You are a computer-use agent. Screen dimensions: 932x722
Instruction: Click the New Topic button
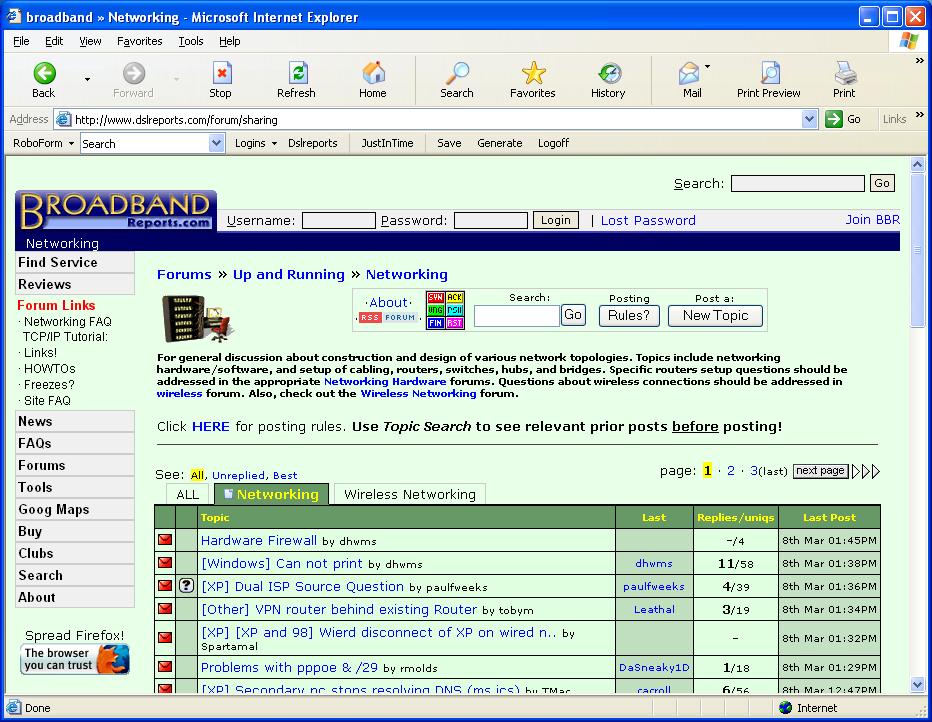715,315
